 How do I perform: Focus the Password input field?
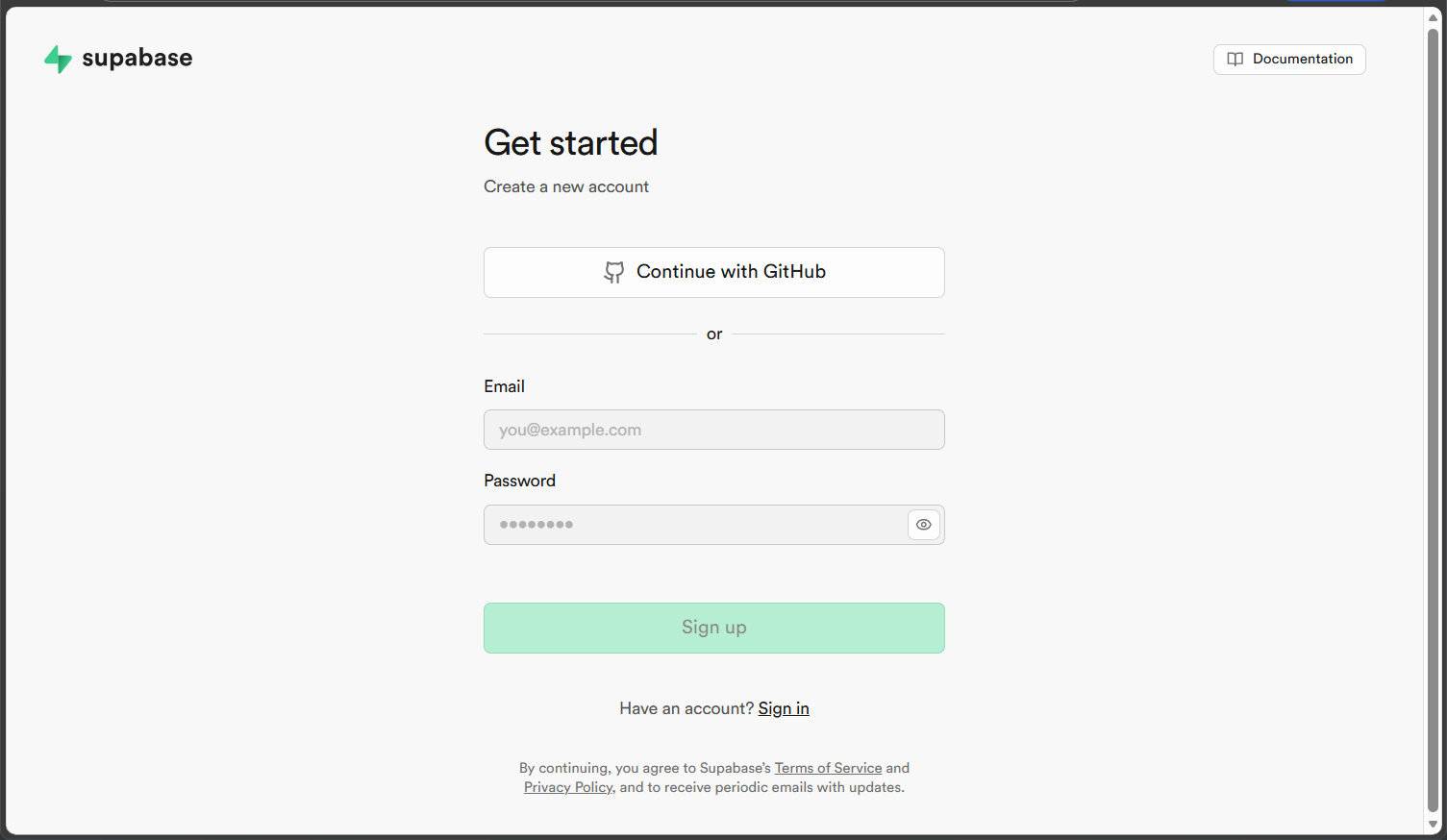(694, 525)
